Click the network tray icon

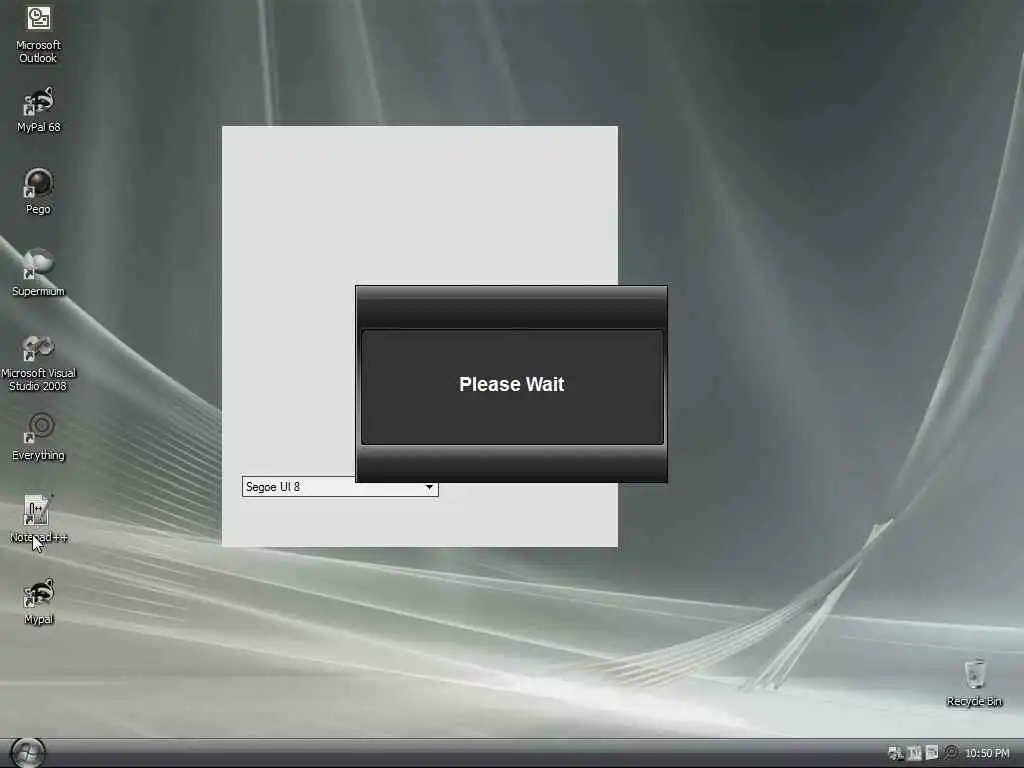point(895,753)
